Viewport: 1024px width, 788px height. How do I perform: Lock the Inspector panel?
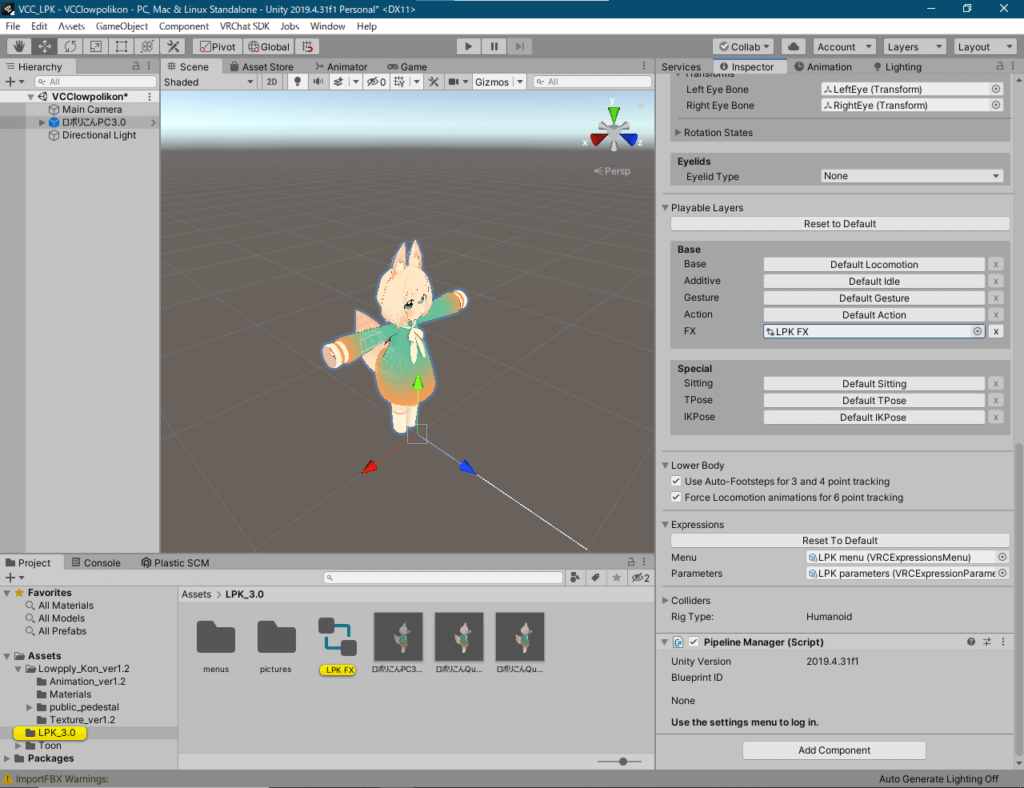(999, 66)
